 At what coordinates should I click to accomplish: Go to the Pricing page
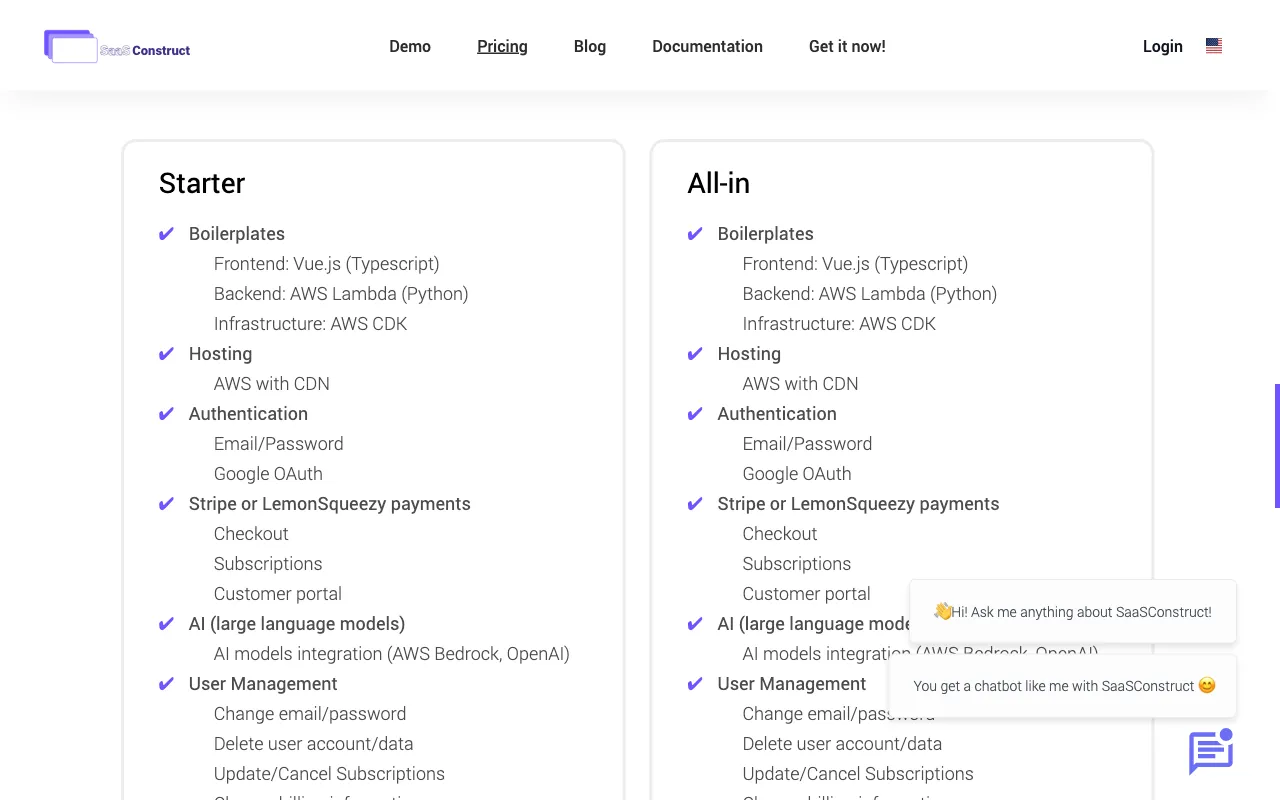(x=502, y=46)
